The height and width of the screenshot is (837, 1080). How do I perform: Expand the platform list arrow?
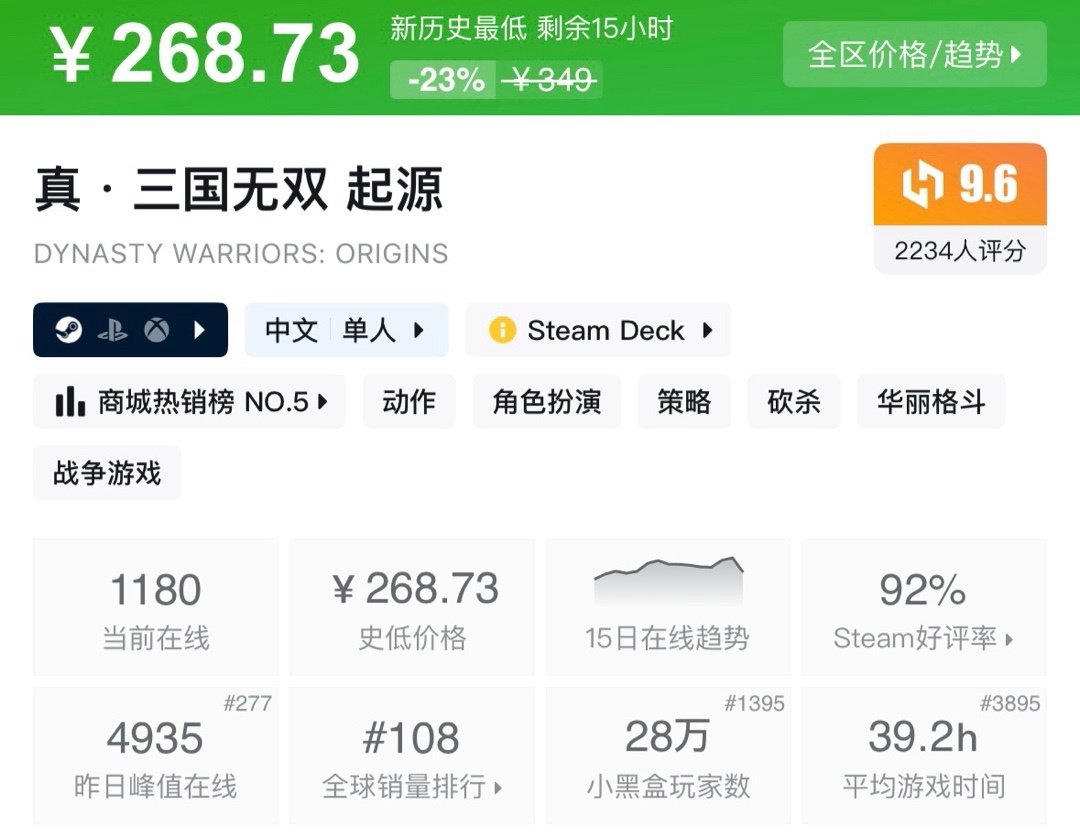pos(199,330)
